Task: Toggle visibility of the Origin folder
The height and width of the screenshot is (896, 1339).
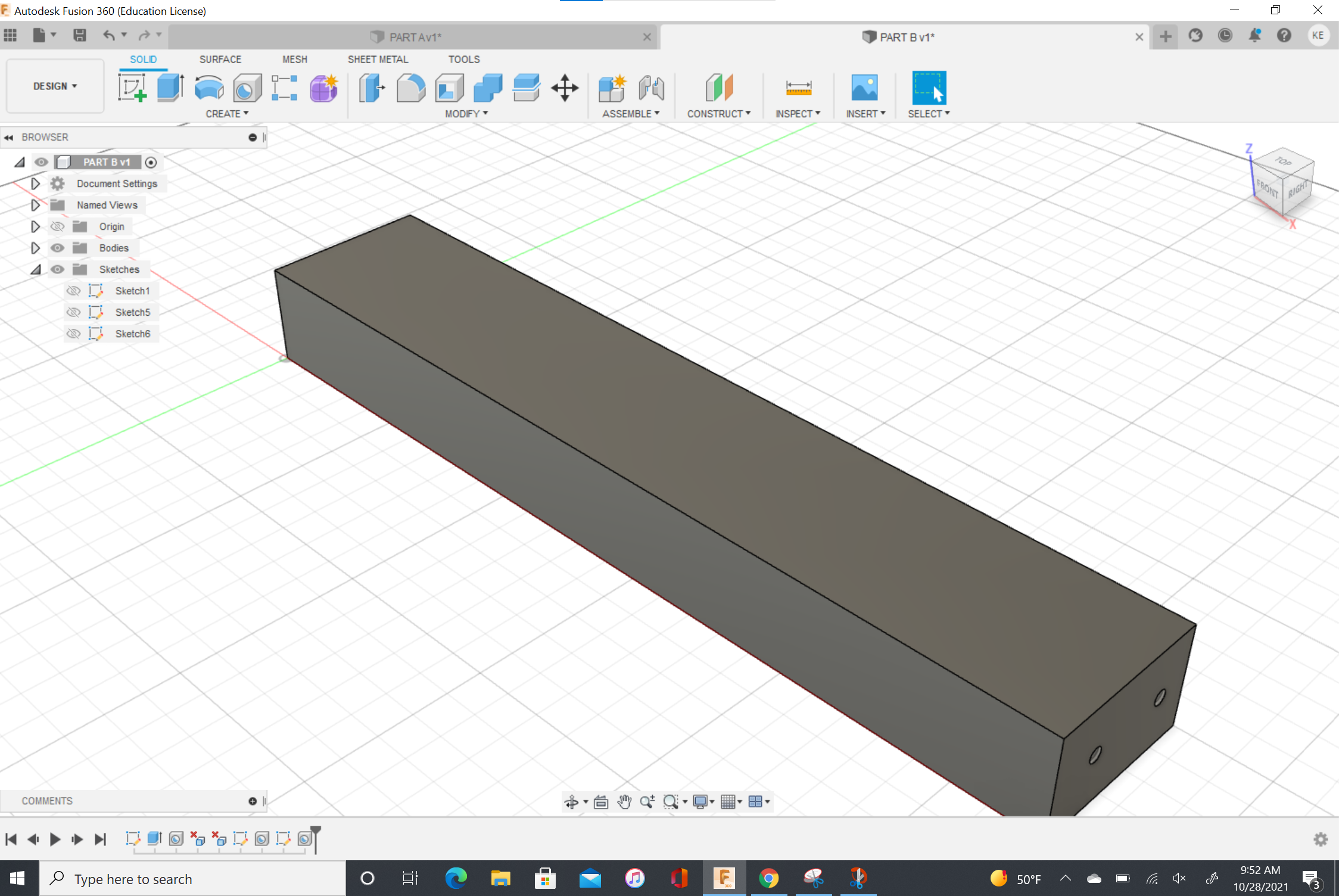Action: coord(57,226)
